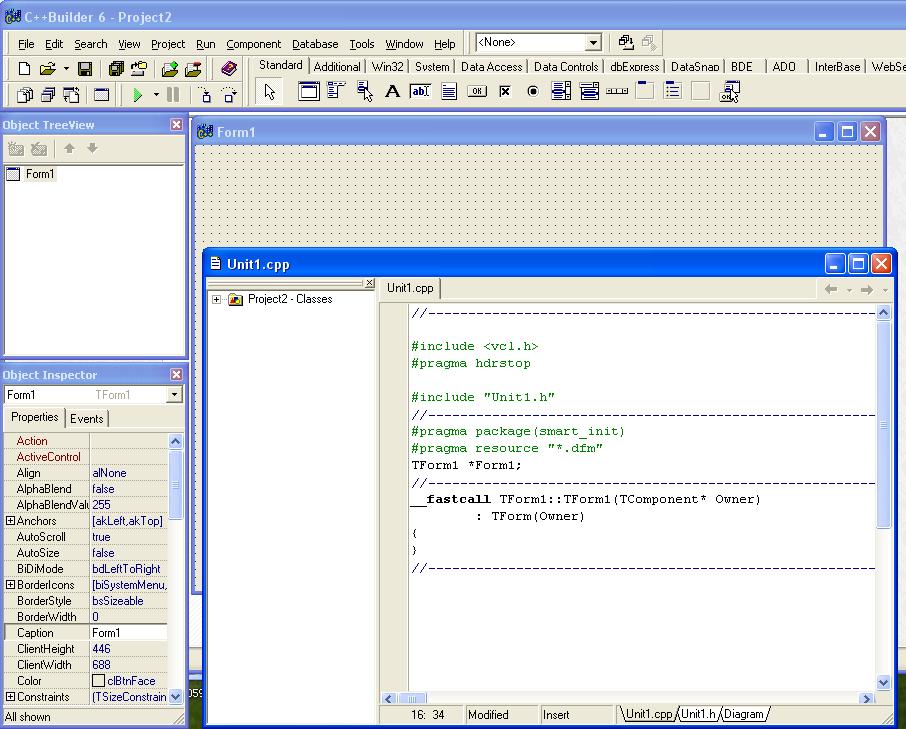906x729 pixels.
Task: Click code editor horizontal scroll right arrow
Action: [x=866, y=698]
